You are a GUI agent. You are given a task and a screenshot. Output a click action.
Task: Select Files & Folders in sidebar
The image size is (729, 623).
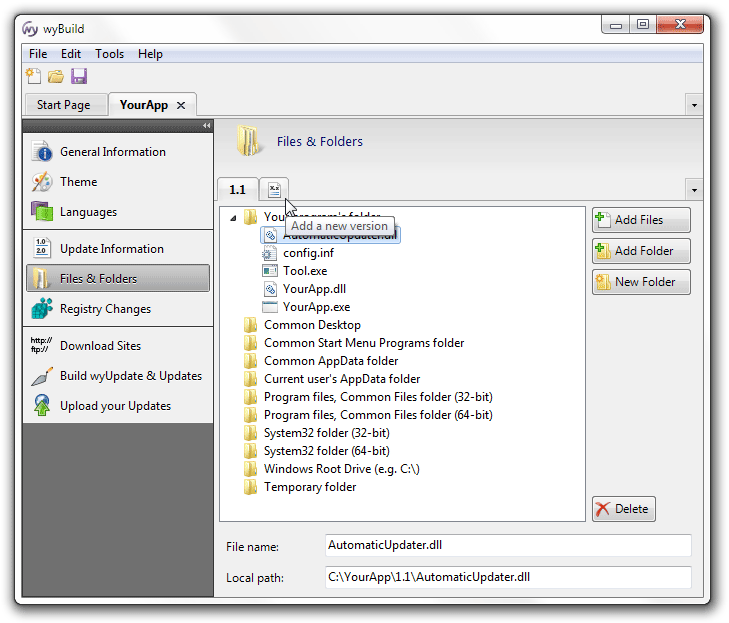(118, 278)
